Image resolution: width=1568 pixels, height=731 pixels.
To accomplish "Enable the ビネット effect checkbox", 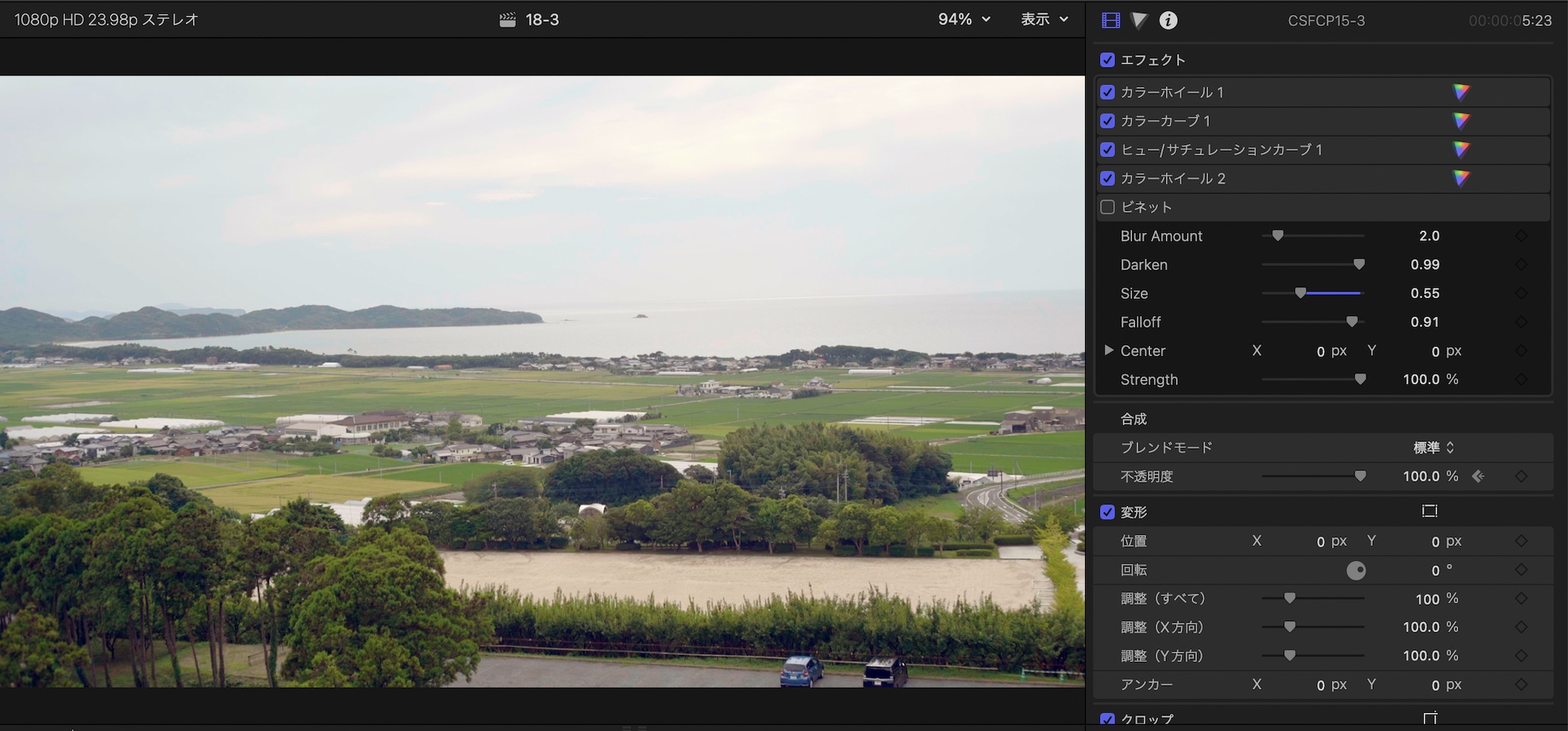I will point(1108,207).
